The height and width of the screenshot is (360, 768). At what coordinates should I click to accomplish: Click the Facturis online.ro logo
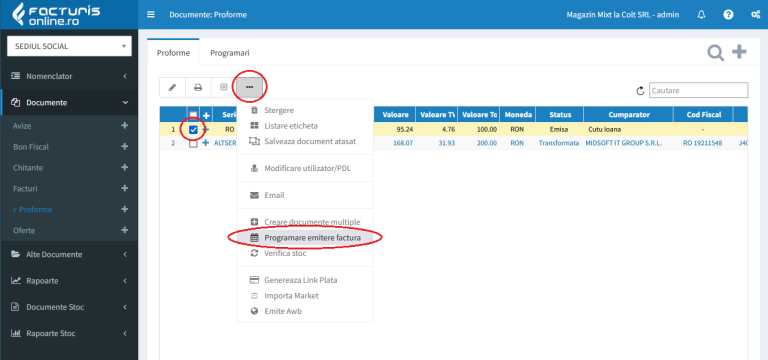coord(56,14)
